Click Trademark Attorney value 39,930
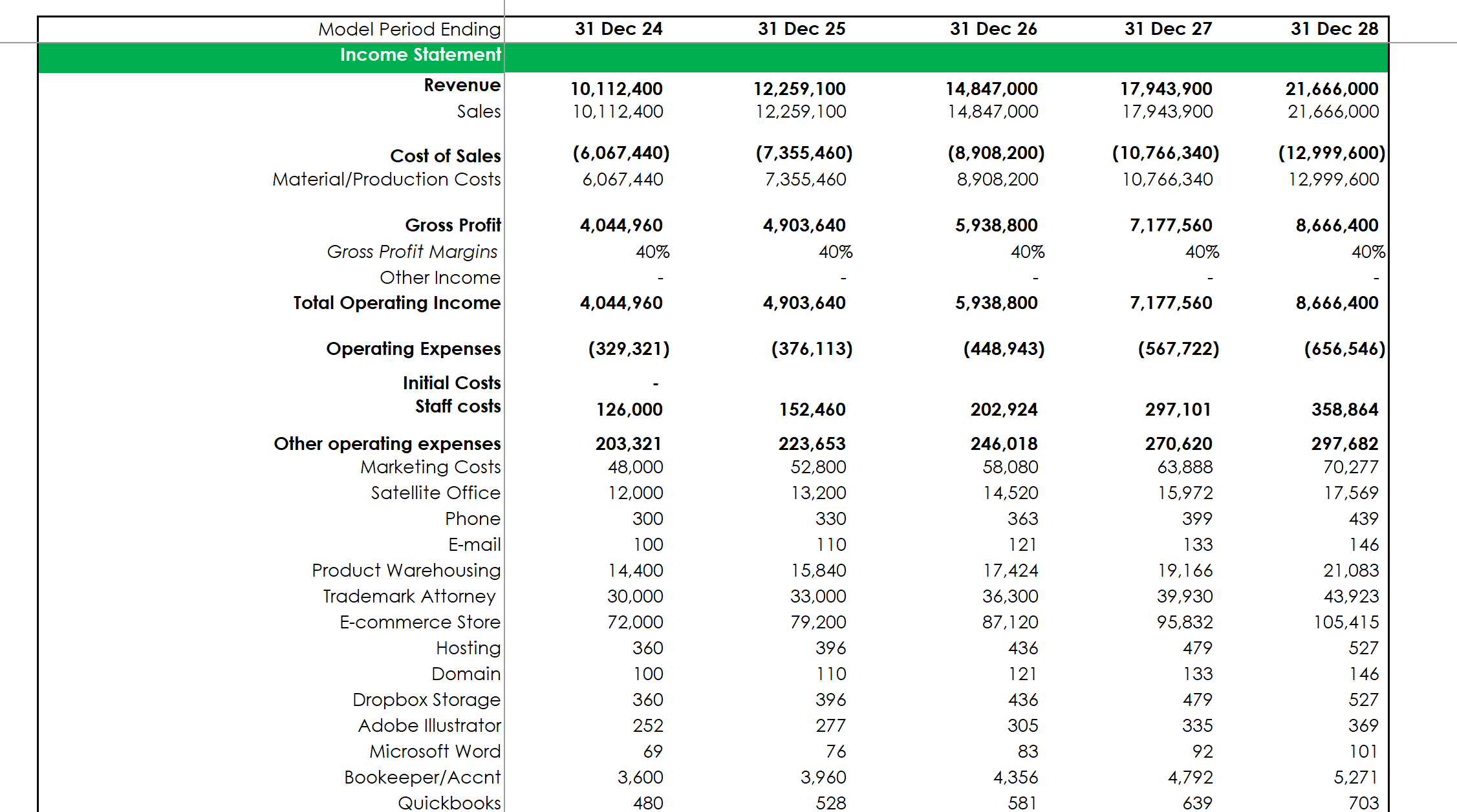1457x812 pixels. (x=1185, y=596)
